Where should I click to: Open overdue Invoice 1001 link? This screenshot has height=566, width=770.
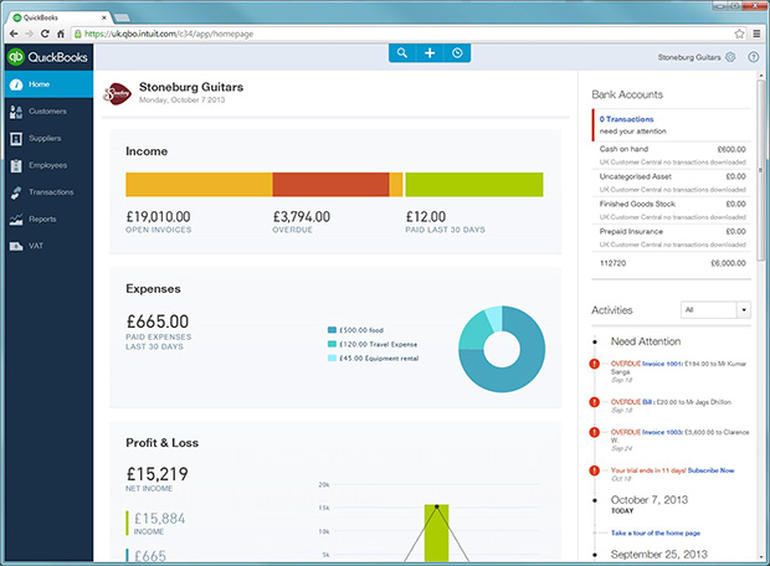(x=661, y=365)
